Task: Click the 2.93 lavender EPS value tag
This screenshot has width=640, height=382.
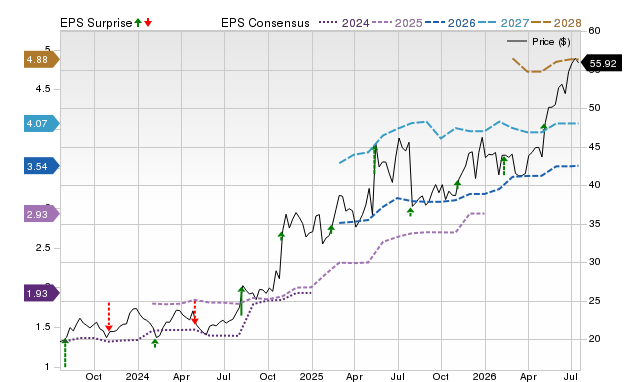Action: pyautogui.click(x=41, y=214)
